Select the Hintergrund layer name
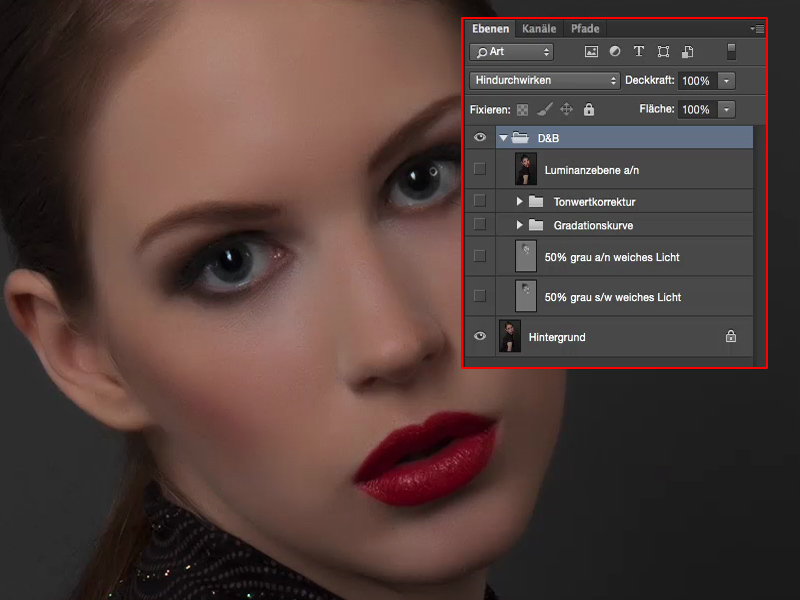Screen dimensions: 800x600 (557, 337)
